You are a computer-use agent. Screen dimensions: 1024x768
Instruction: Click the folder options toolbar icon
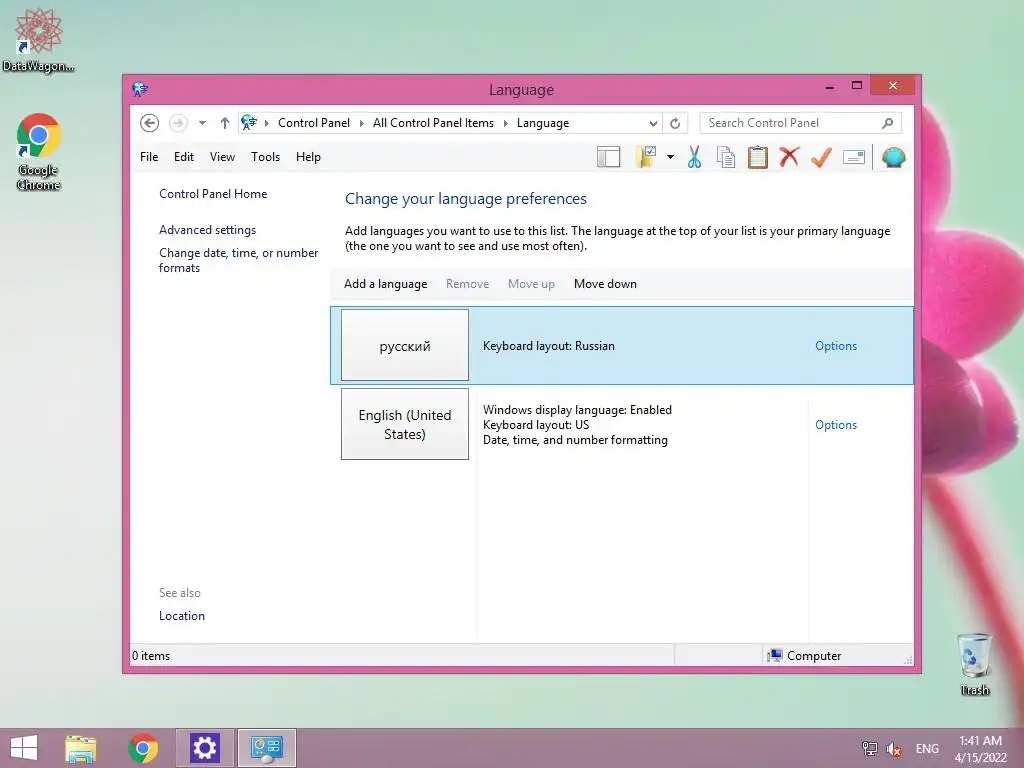(x=646, y=157)
